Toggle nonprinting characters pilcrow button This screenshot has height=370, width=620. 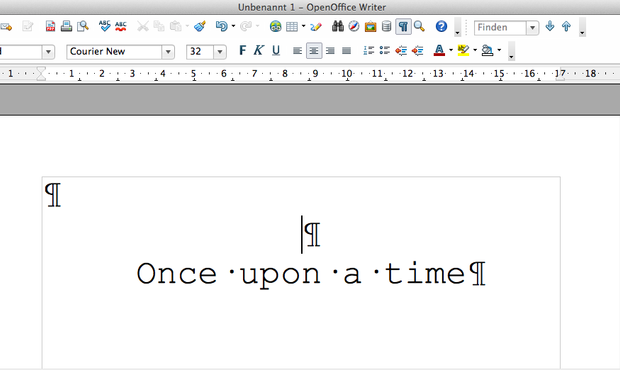(x=403, y=26)
